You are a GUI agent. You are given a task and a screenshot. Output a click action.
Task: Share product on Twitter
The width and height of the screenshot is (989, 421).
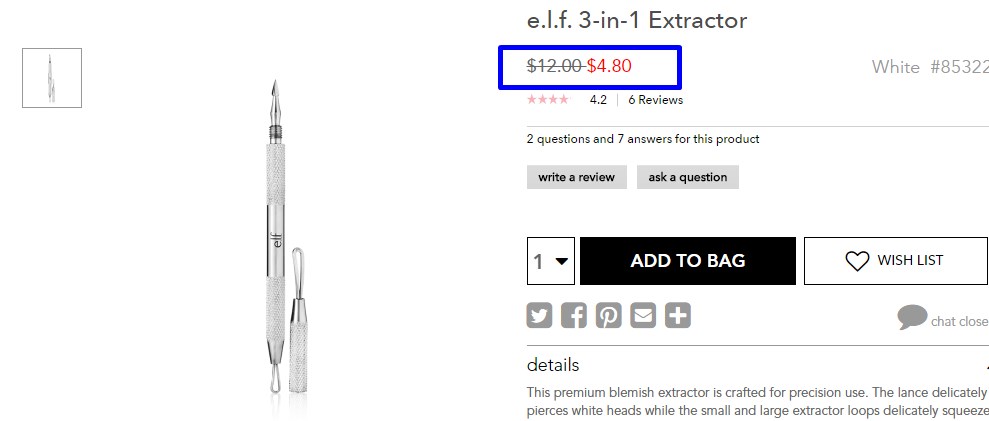[x=539, y=315]
